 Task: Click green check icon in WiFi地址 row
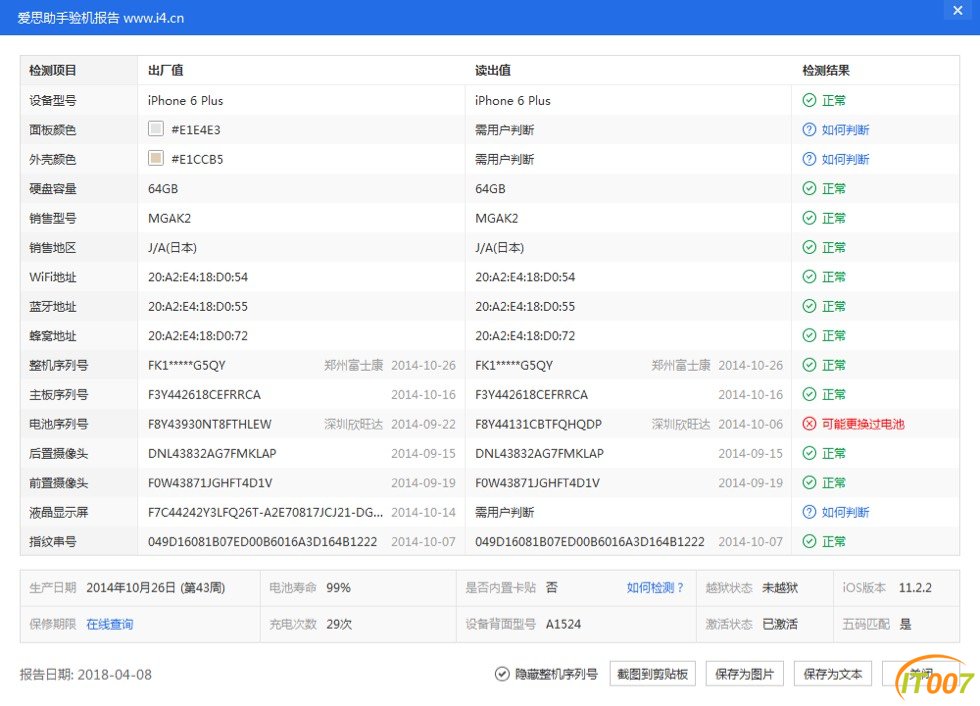point(809,277)
